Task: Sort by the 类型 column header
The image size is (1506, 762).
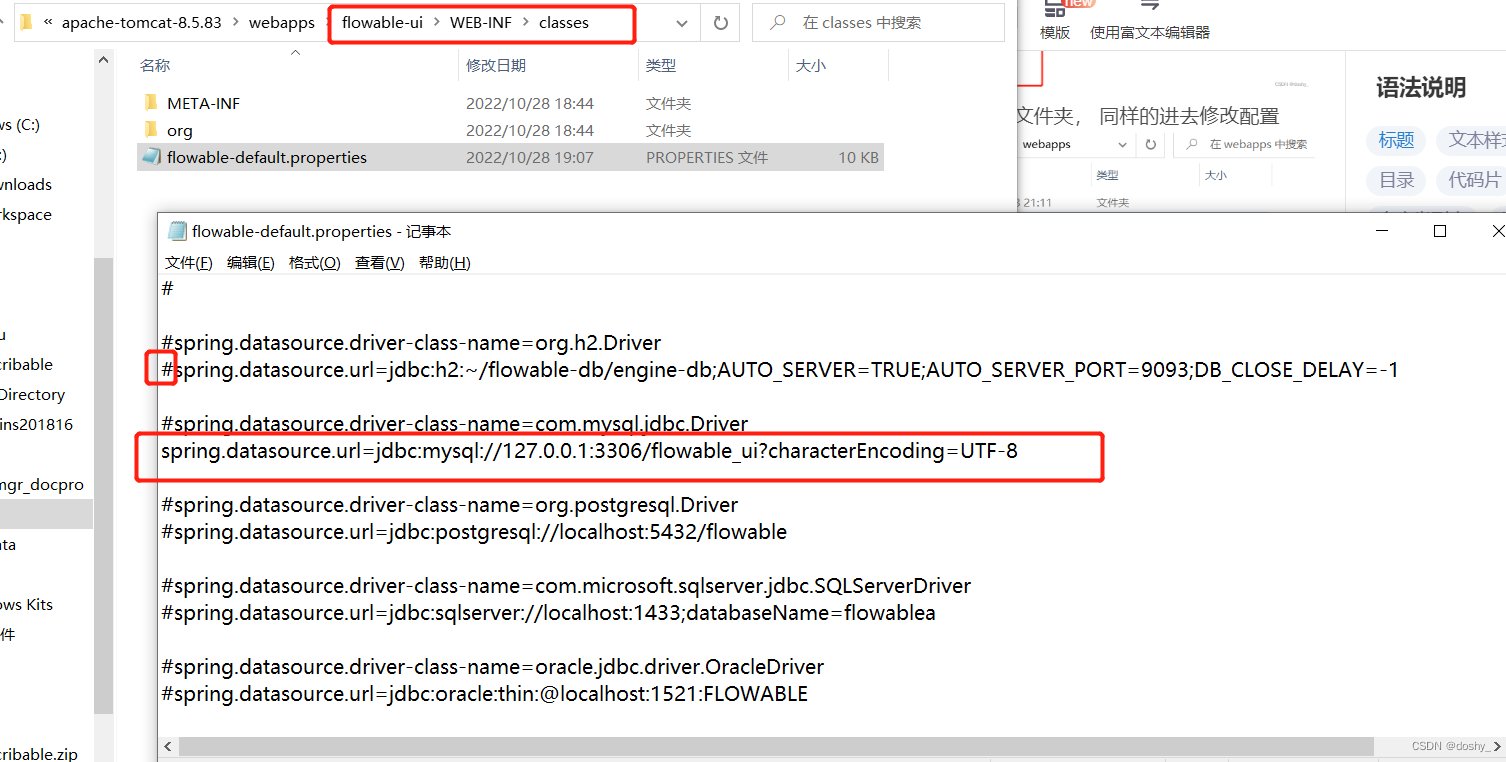Action: (661, 65)
